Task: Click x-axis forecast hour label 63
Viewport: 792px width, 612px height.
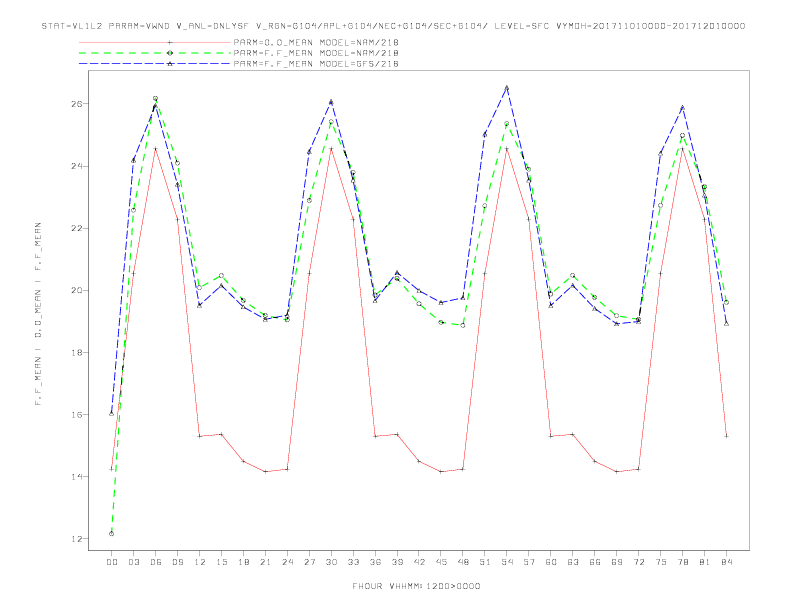Action: [573, 562]
